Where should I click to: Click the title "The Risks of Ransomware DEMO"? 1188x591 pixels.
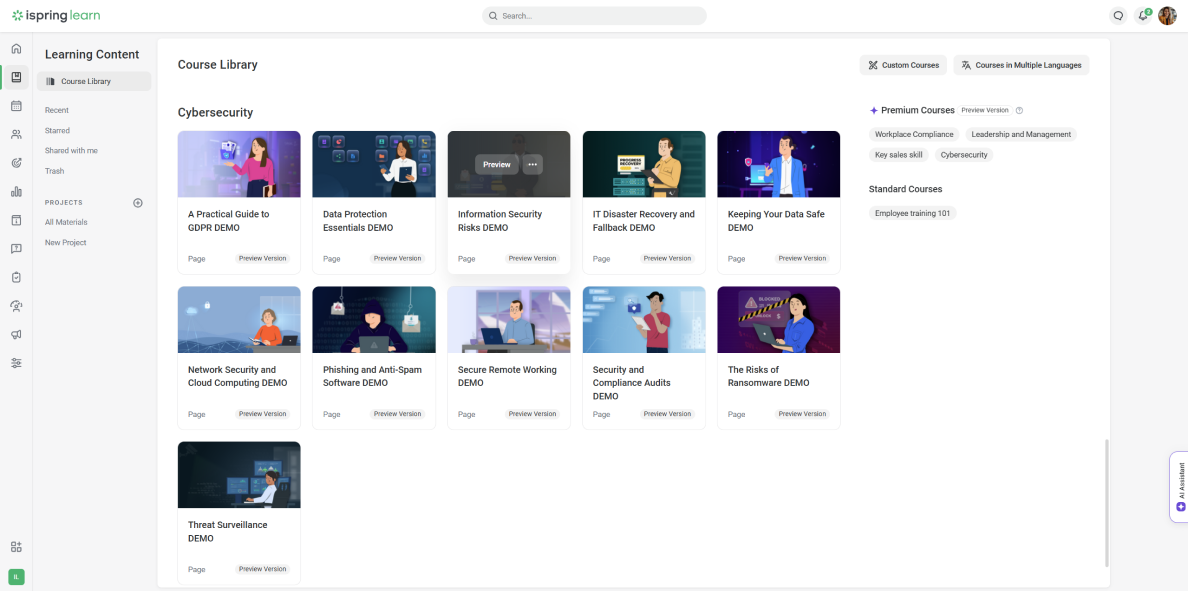click(769, 377)
